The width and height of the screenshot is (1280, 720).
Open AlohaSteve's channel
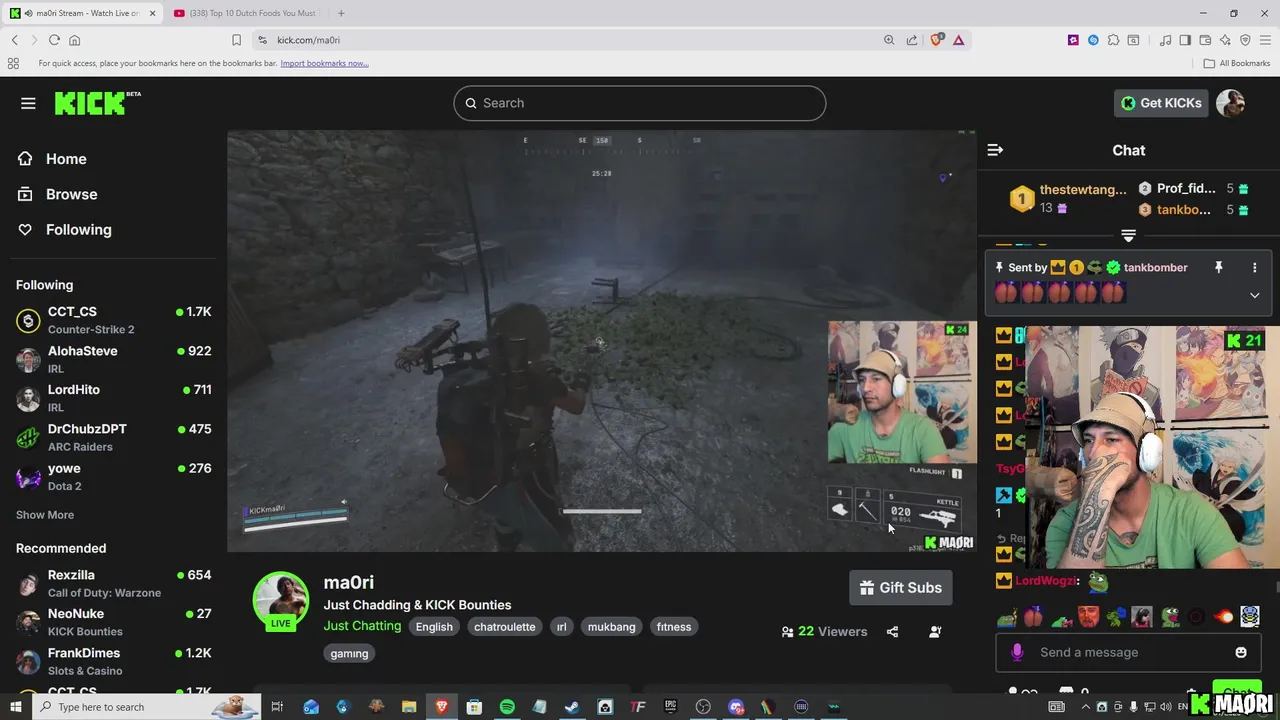(x=114, y=359)
